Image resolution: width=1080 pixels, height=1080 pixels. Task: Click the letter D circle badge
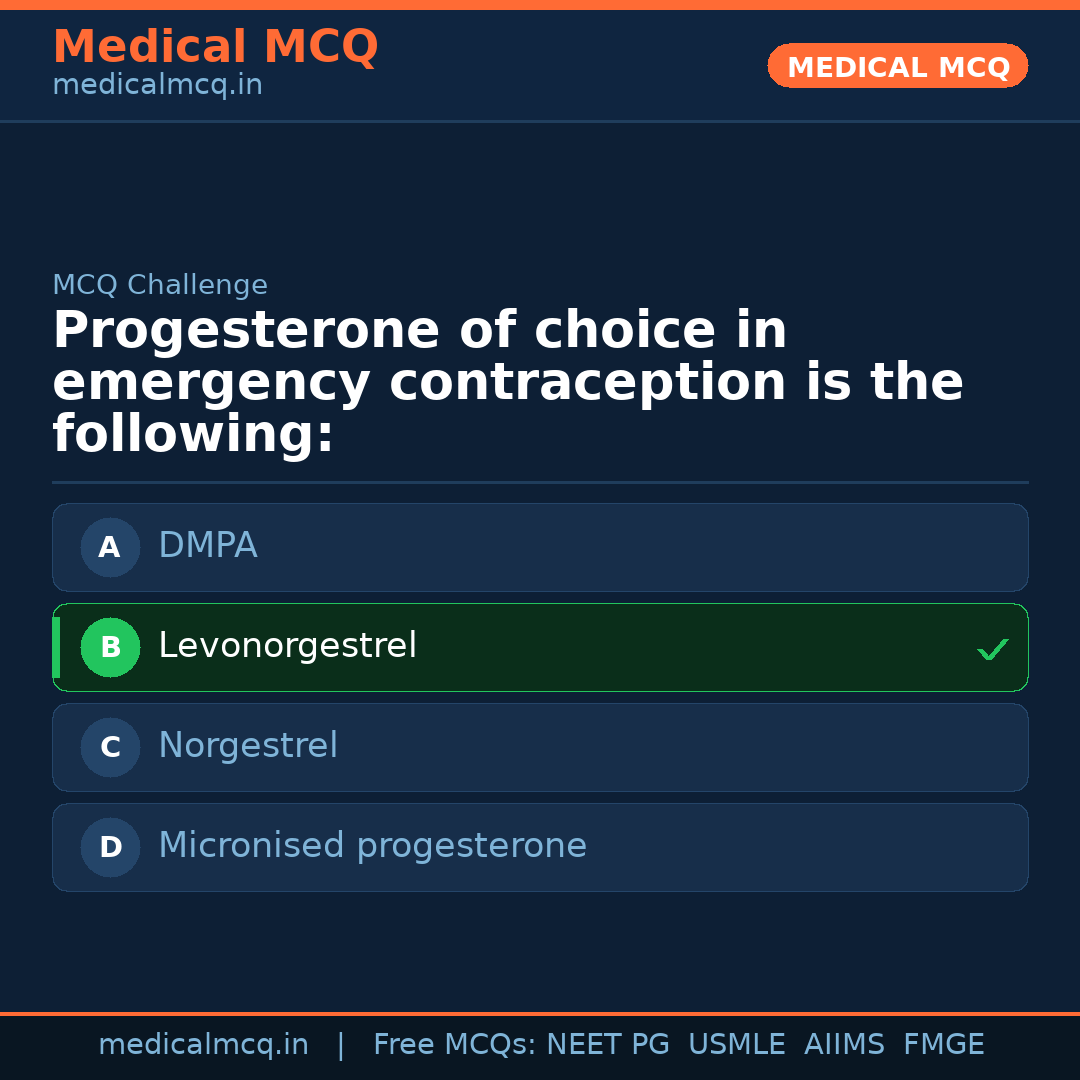point(110,847)
